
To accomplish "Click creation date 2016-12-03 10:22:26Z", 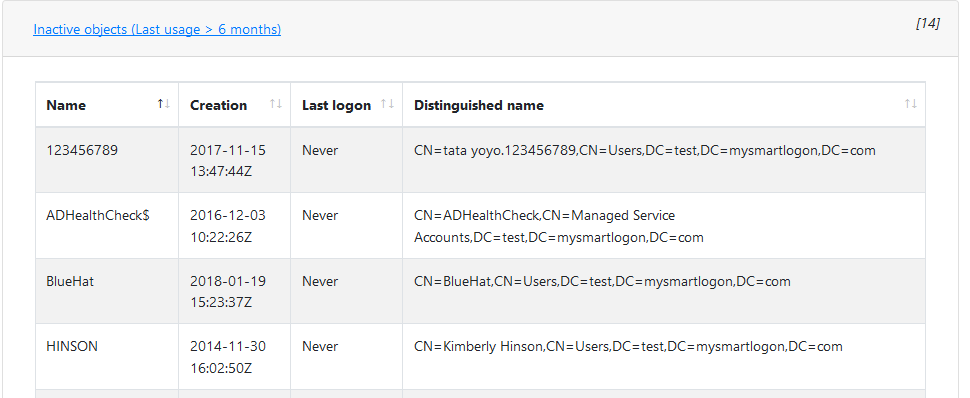I will pos(228,227).
